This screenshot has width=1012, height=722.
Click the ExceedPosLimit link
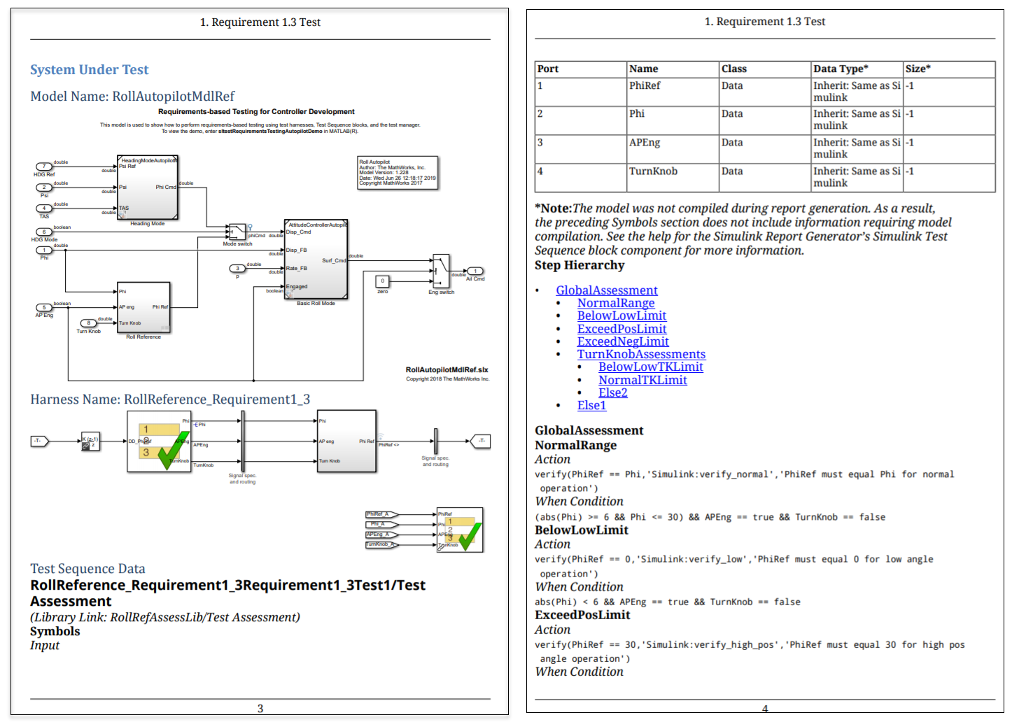[x=622, y=328]
